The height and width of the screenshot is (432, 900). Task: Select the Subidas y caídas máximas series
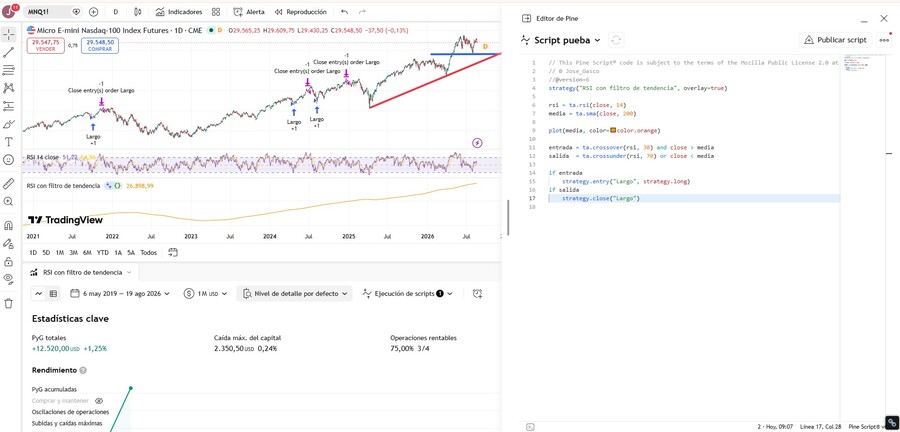coord(67,423)
